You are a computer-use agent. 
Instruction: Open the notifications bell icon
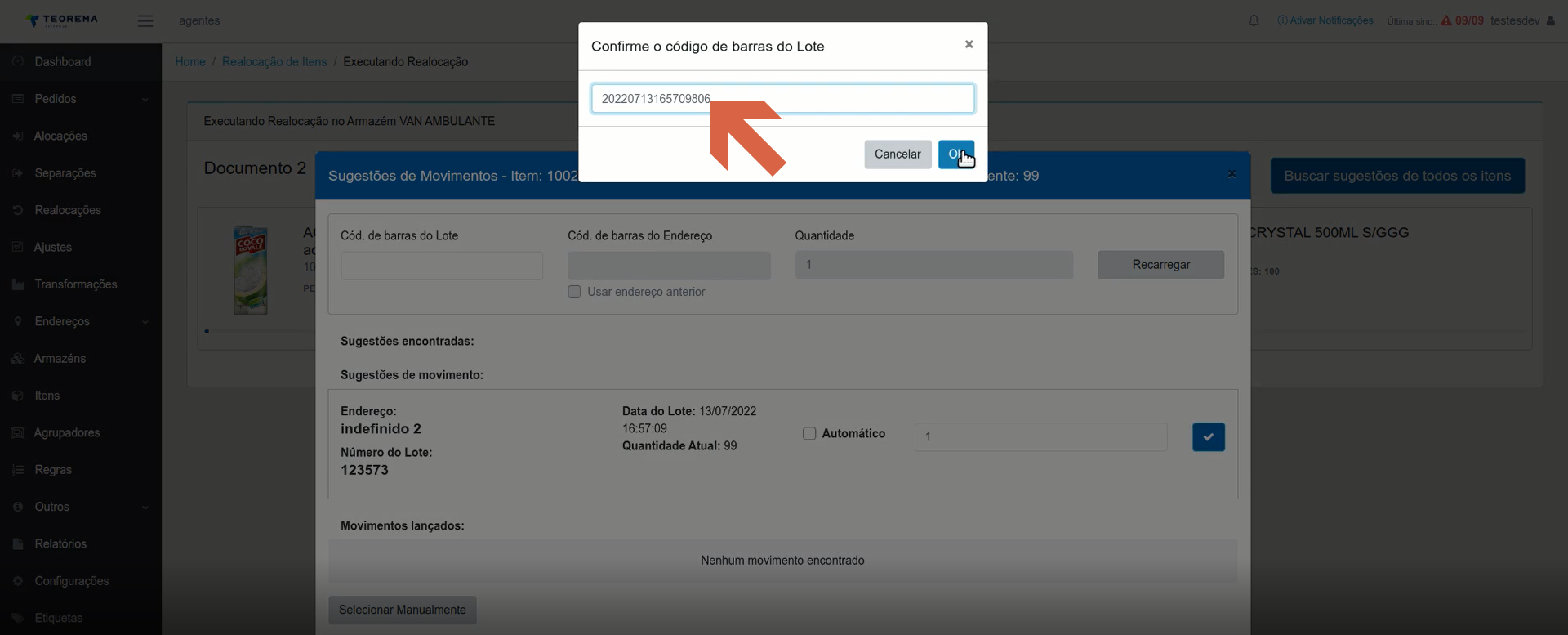click(x=1254, y=20)
